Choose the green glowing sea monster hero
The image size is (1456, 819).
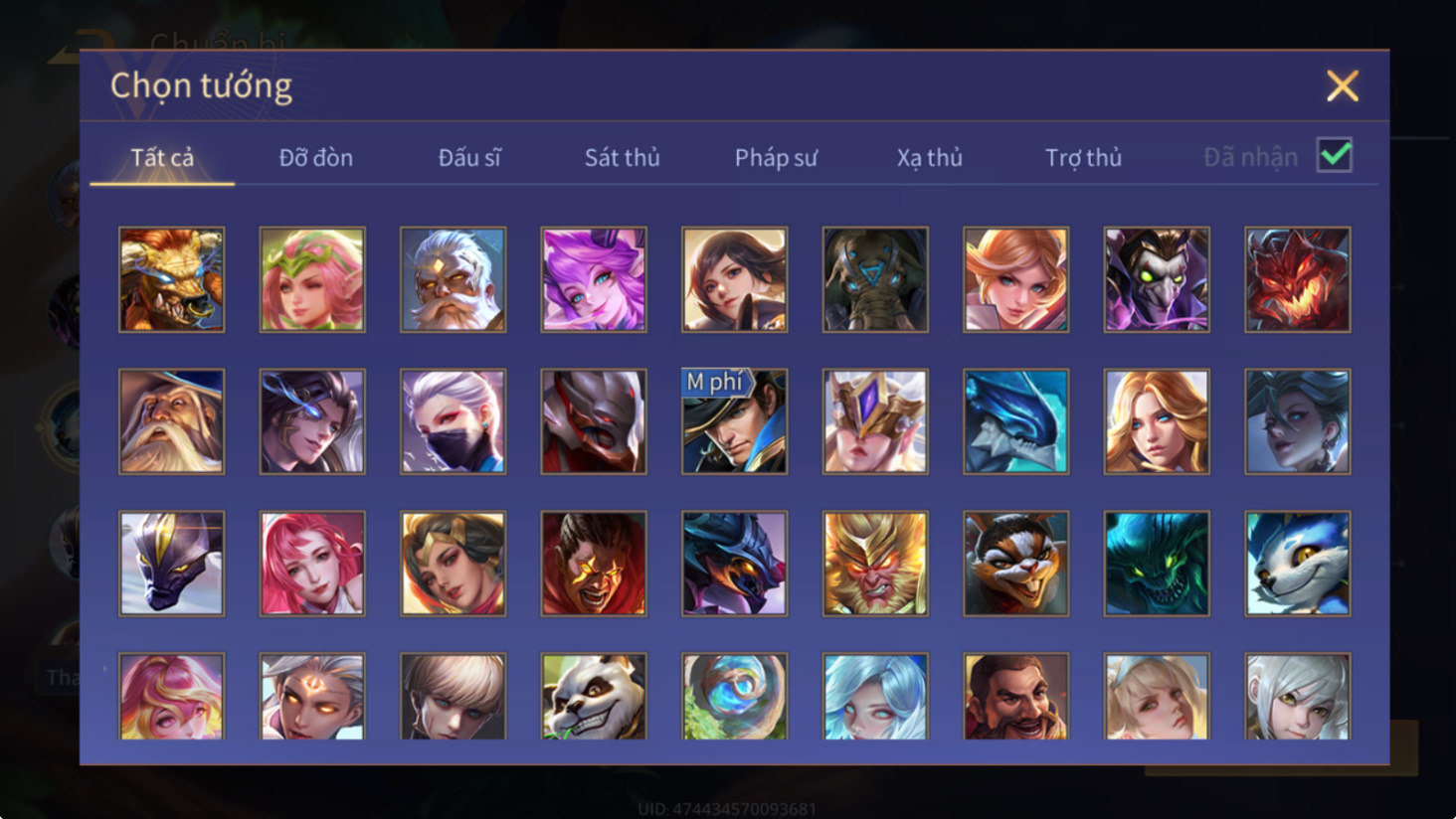[x=1157, y=564]
